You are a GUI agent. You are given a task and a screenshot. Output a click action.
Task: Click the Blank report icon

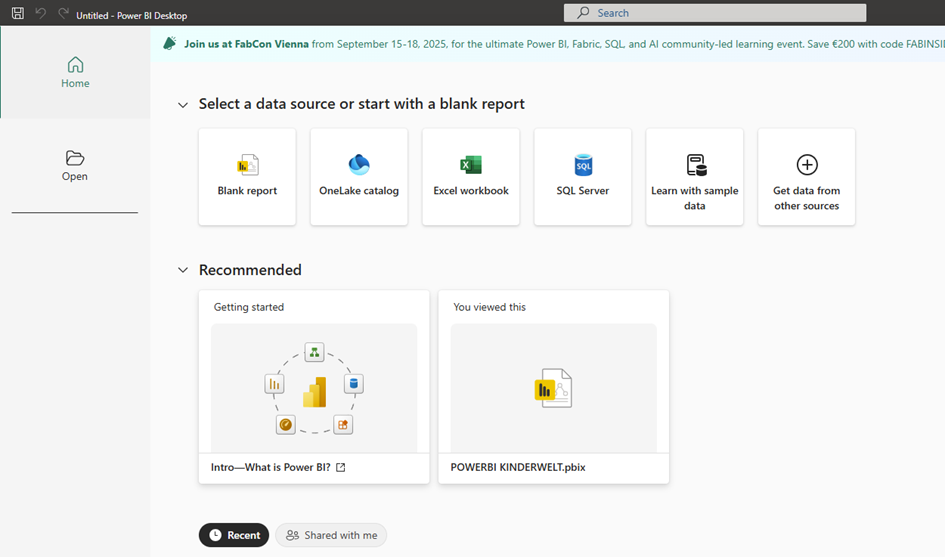pyautogui.click(x=248, y=165)
